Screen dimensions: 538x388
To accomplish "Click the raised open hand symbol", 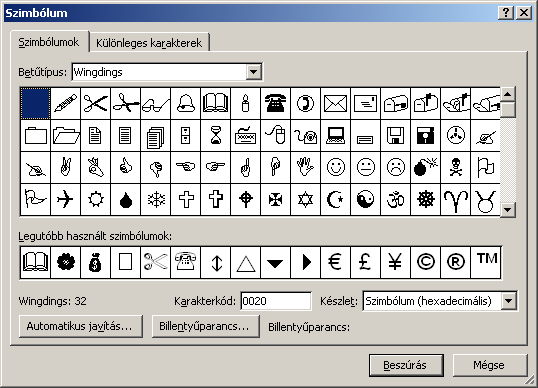I will pos(306,167).
